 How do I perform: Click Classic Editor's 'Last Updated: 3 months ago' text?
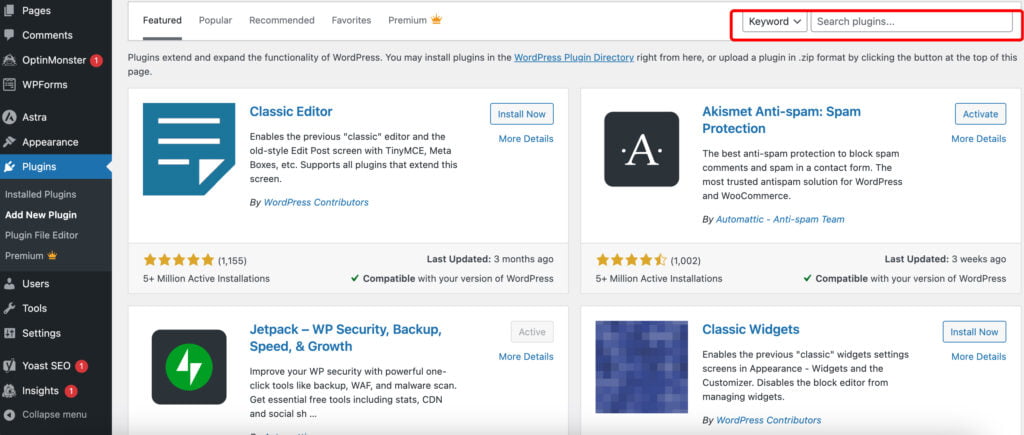pos(490,259)
